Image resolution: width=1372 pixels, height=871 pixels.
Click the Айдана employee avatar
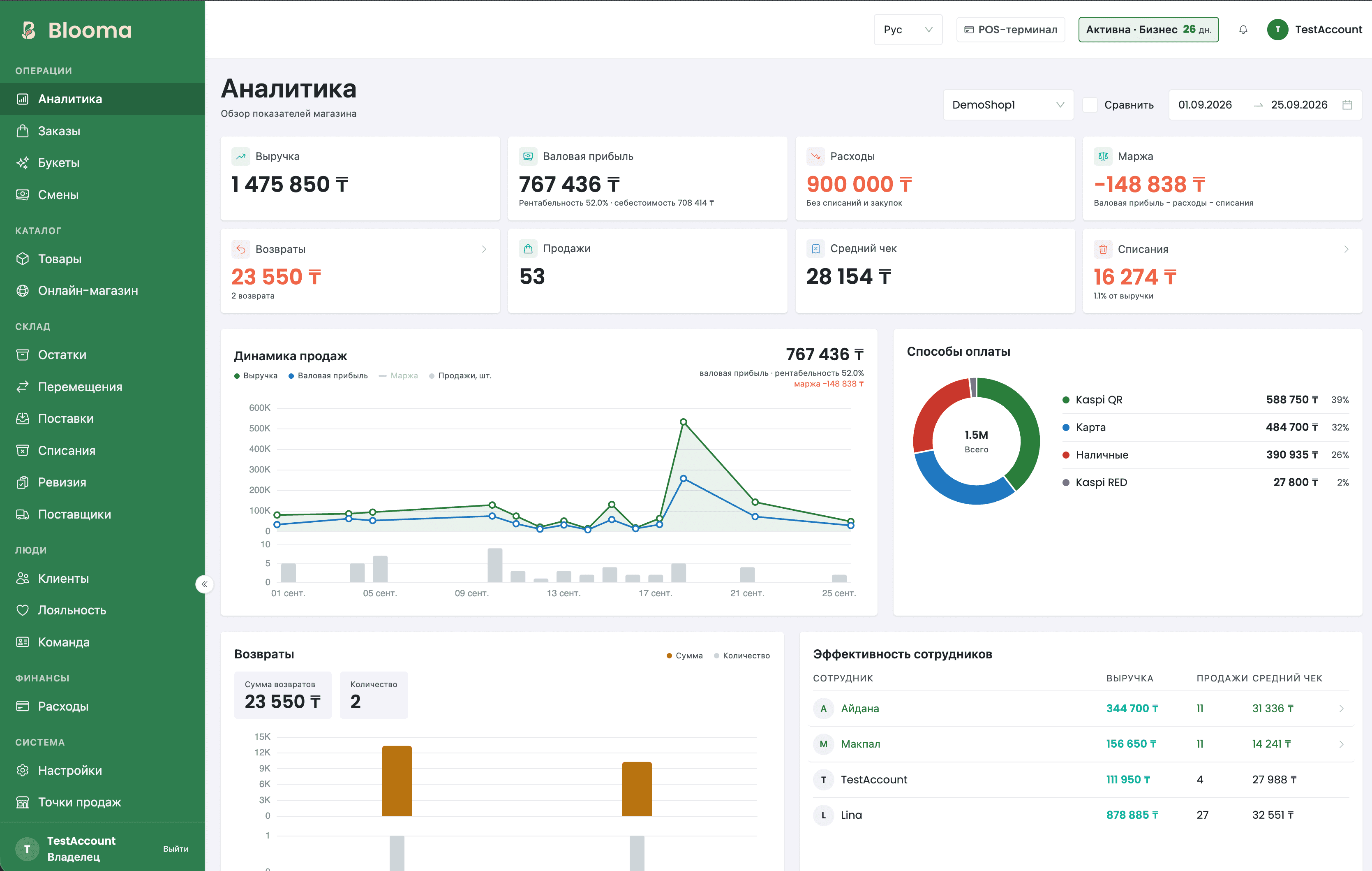point(823,709)
